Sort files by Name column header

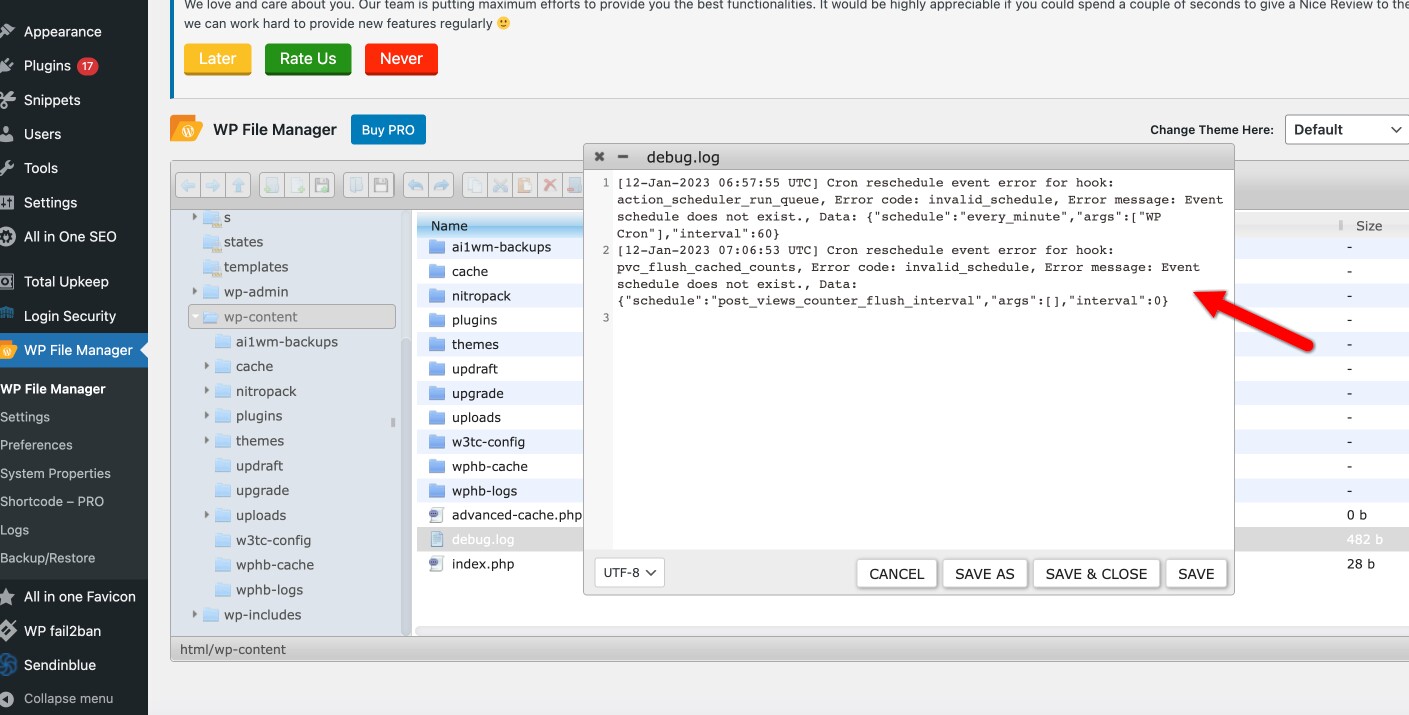[449, 226]
